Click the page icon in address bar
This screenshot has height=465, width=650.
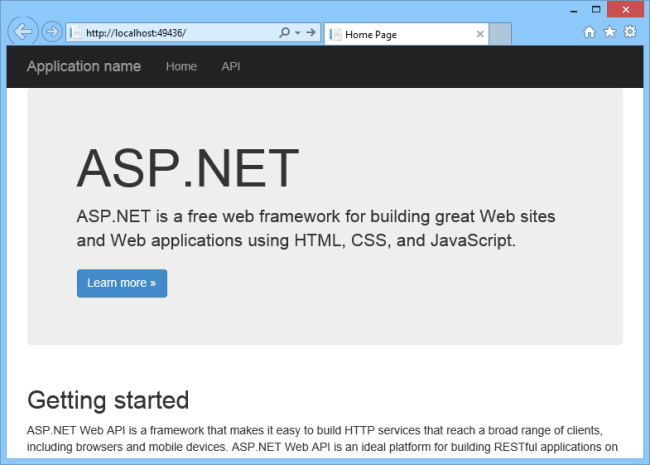pos(75,33)
